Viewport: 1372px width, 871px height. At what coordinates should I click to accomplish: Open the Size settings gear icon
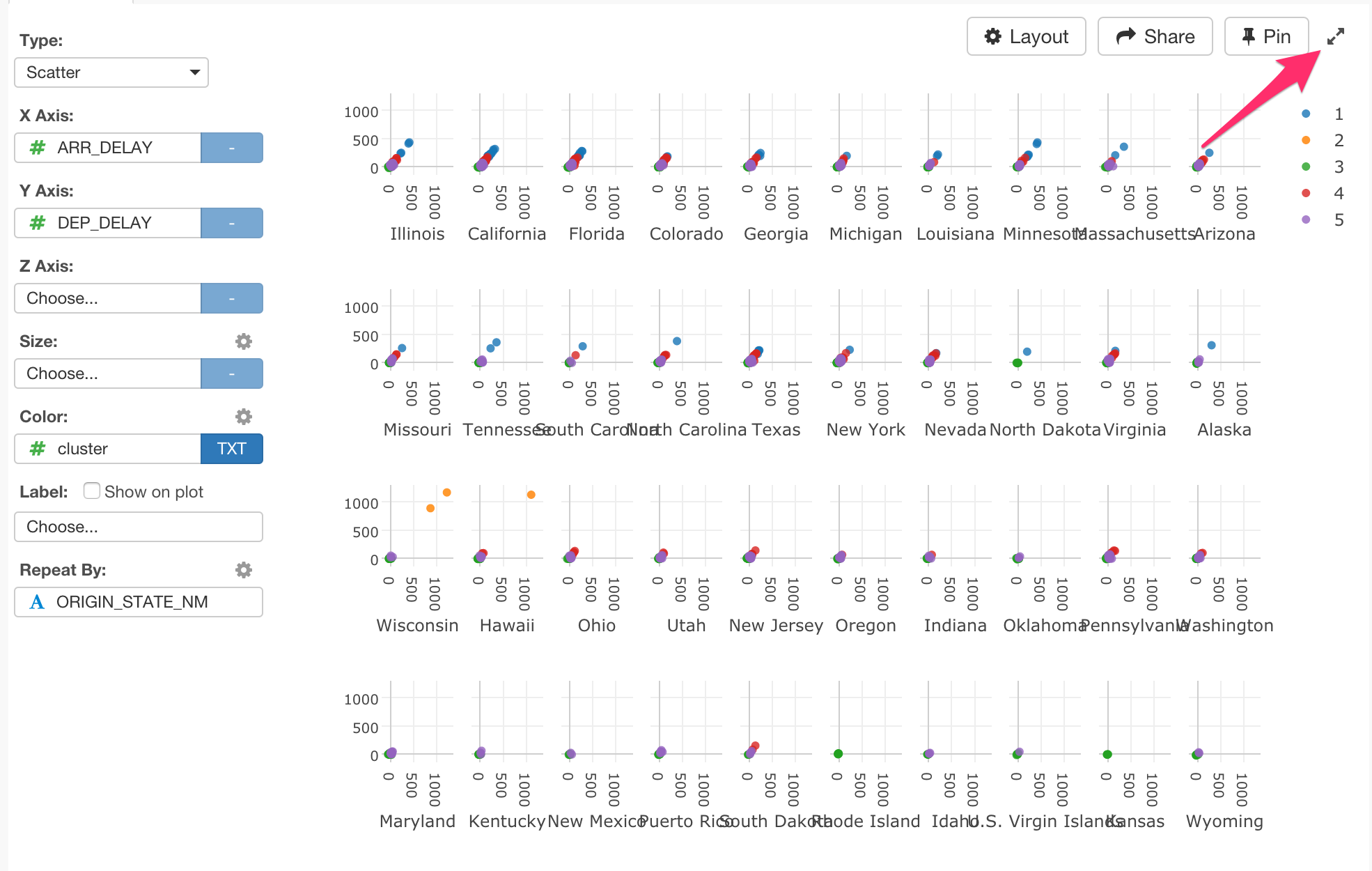coord(243,341)
